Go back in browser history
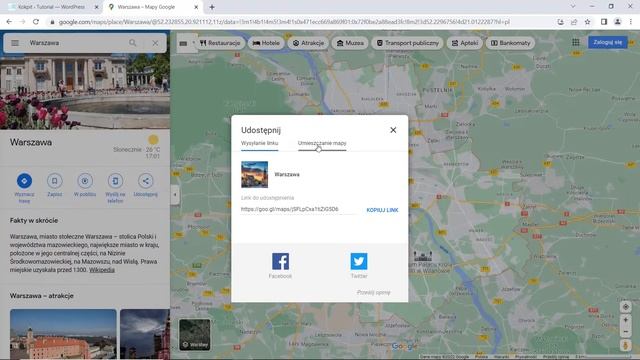This screenshot has height=360, width=640. (x=9, y=22)
